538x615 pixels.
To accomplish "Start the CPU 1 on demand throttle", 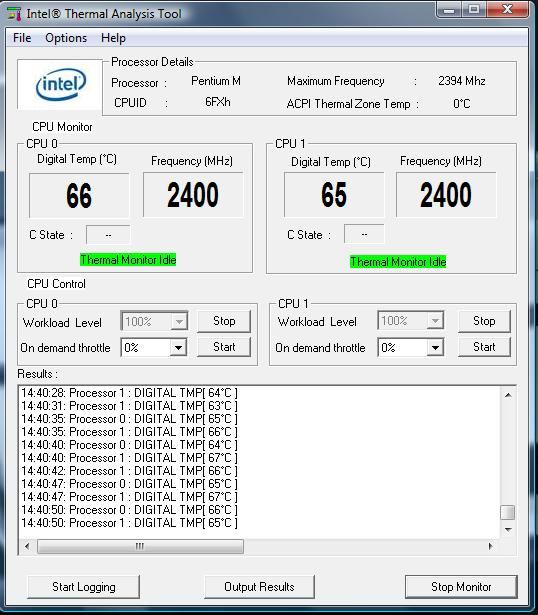I will tap(484, 347).
